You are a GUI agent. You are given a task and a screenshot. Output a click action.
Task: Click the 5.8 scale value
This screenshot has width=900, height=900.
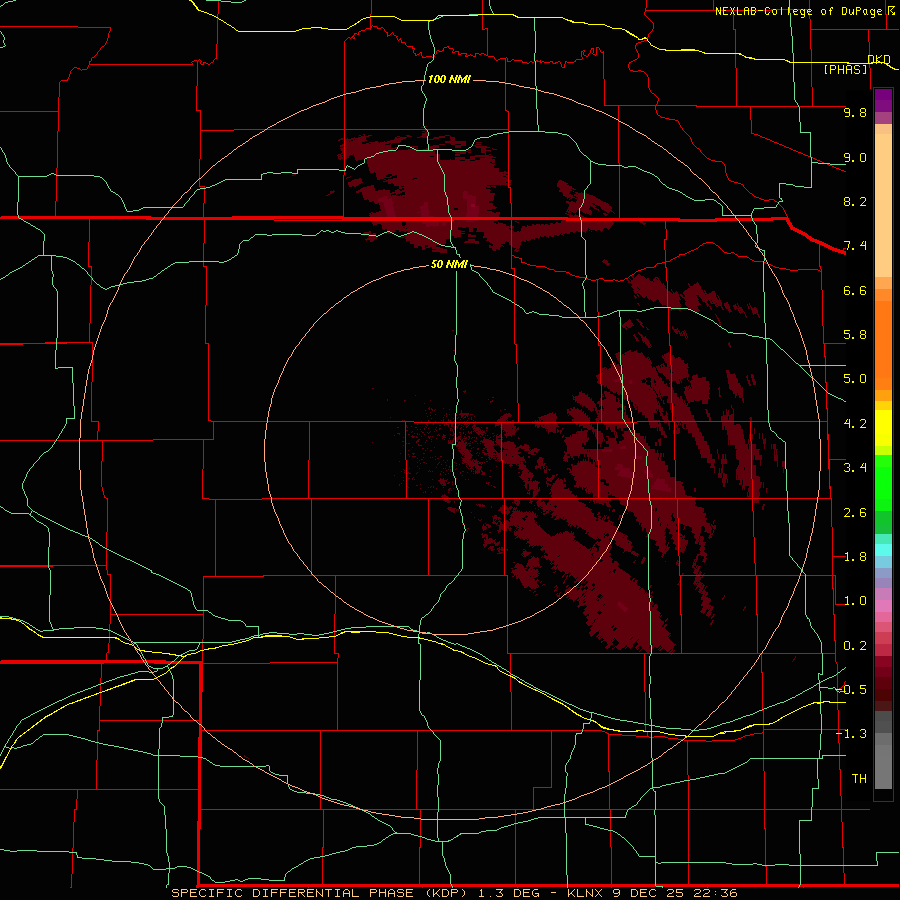coord(855,335)
